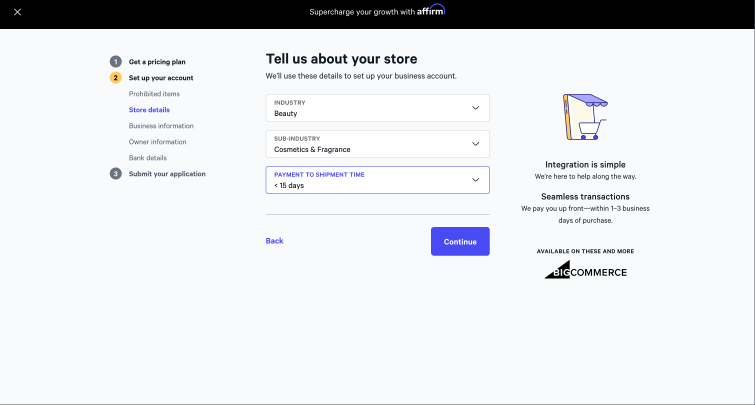Click the 'Seamless transactions' text
Viewport: 755px width, 405px height.
coord(585,196)
